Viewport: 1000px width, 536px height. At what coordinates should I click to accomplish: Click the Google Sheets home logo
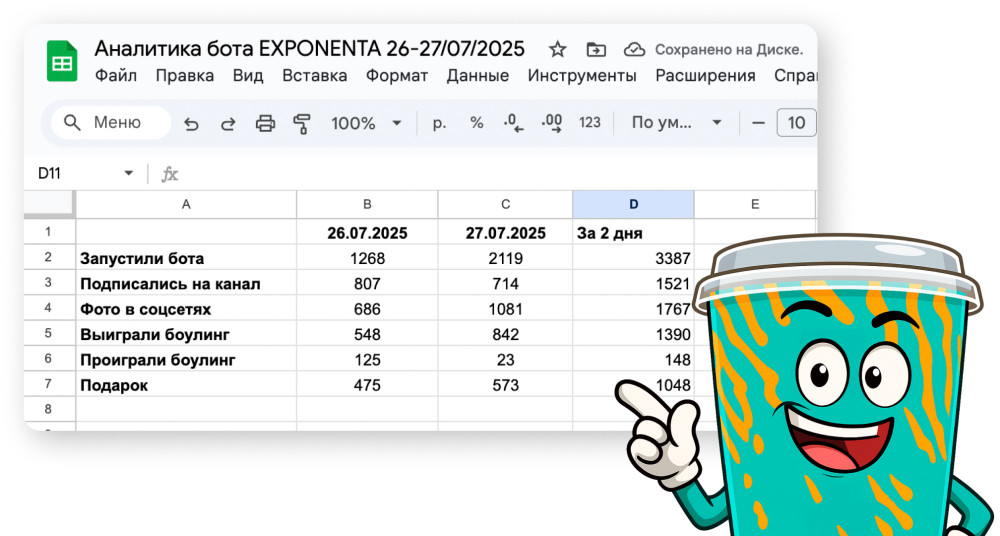tap(62, 62)
